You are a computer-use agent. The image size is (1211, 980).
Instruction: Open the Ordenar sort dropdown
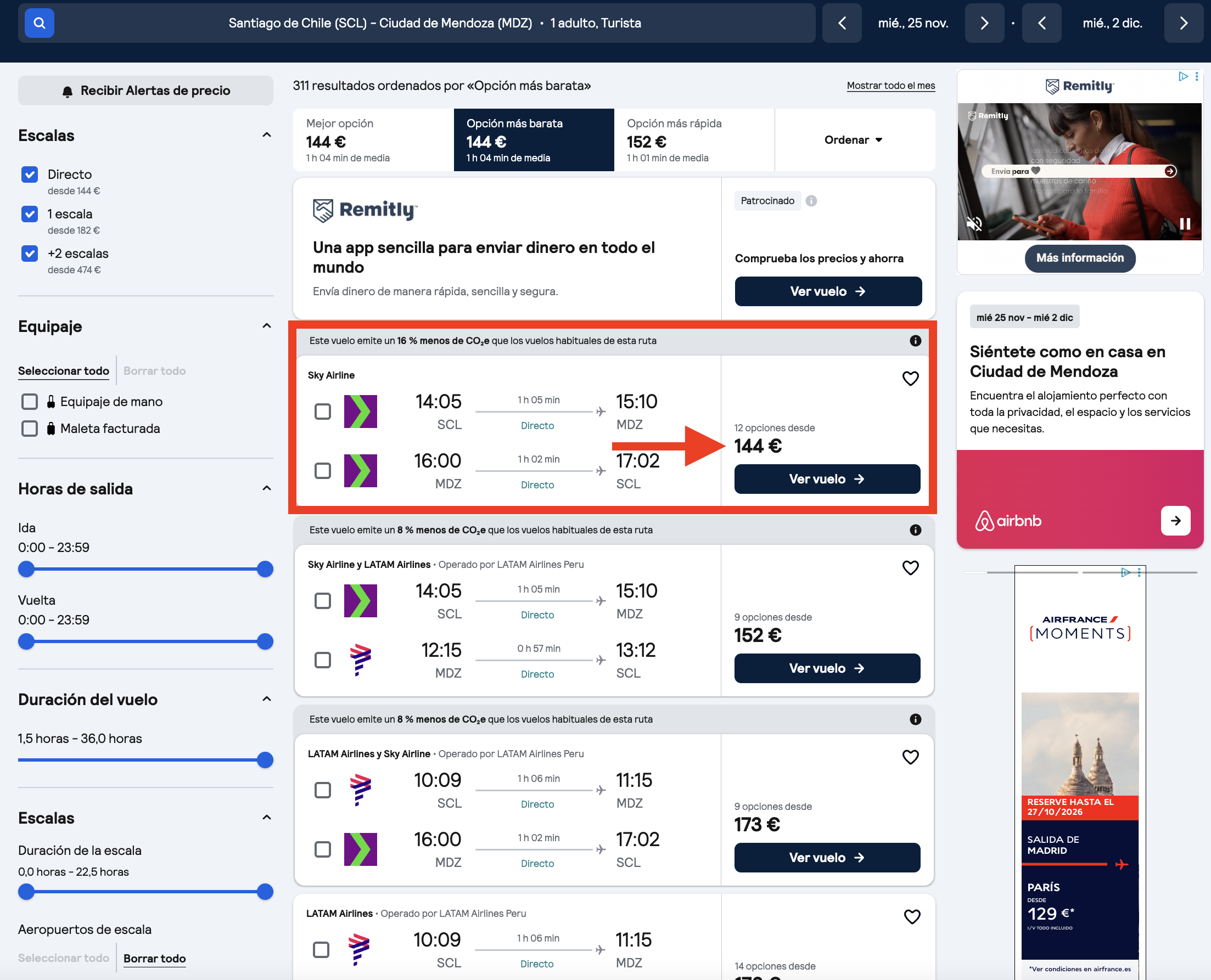point(854,140)
